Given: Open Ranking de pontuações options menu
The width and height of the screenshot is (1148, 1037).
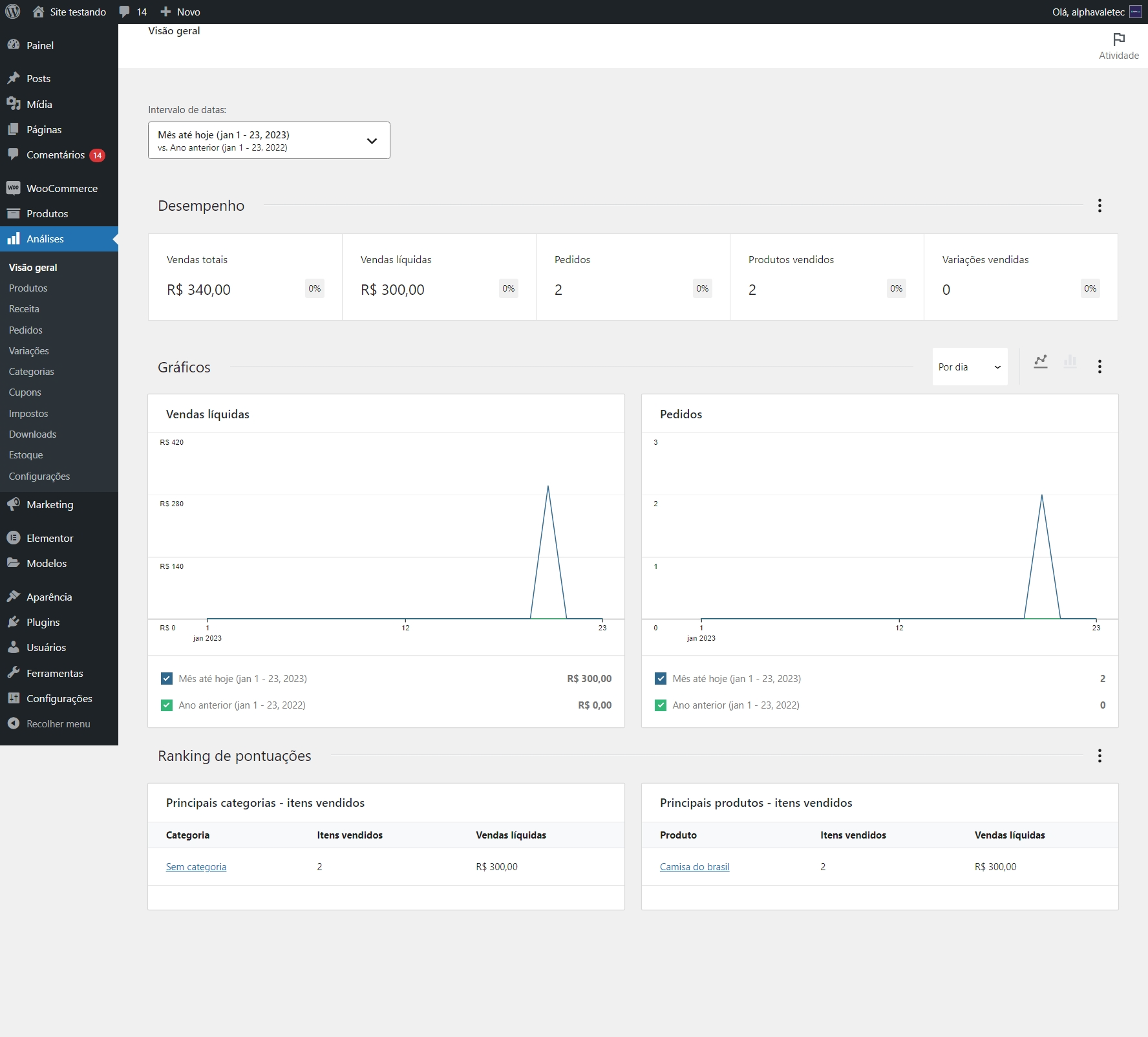Looking at the screenshot, I should (1099, 756).
